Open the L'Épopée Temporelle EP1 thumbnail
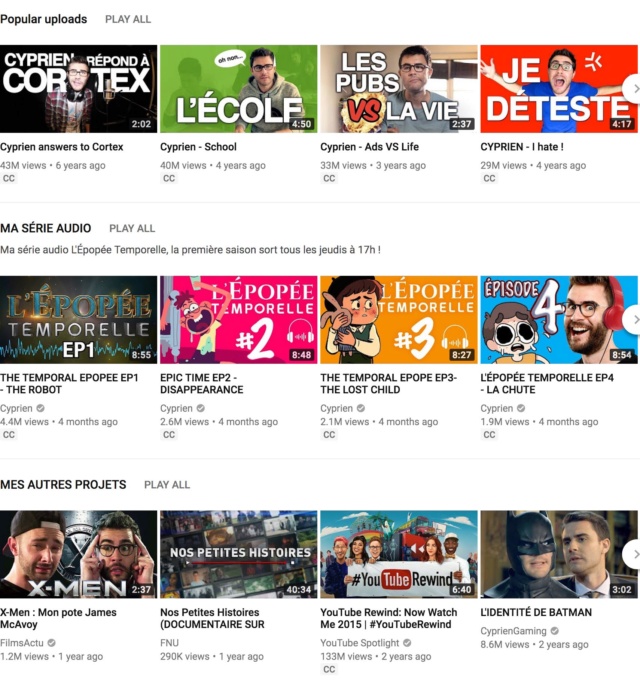The height and width of the screenshot is (689, 640). click(78, 319)
